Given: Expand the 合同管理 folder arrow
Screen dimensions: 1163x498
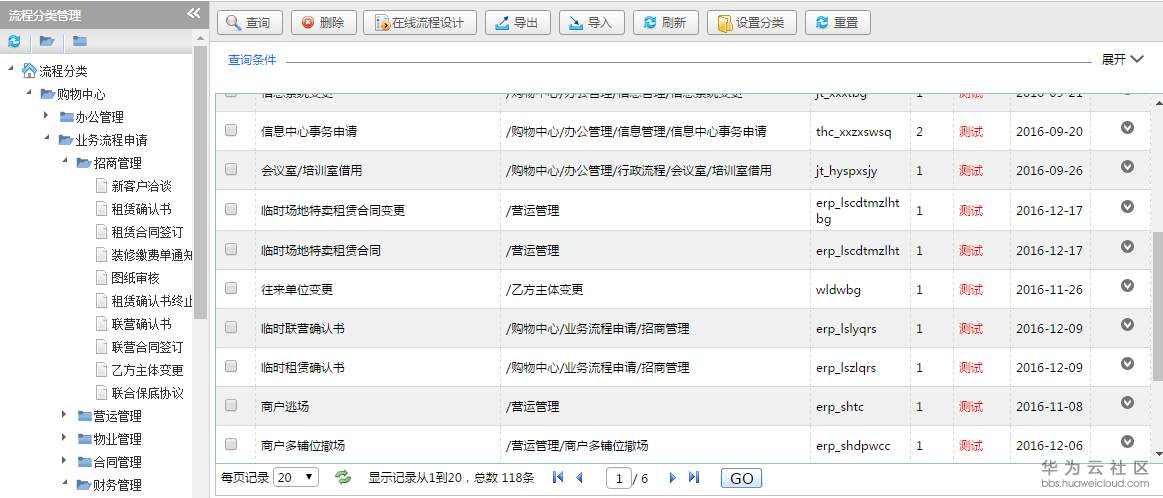Looking at the screenshot, I should click(65, 461).
